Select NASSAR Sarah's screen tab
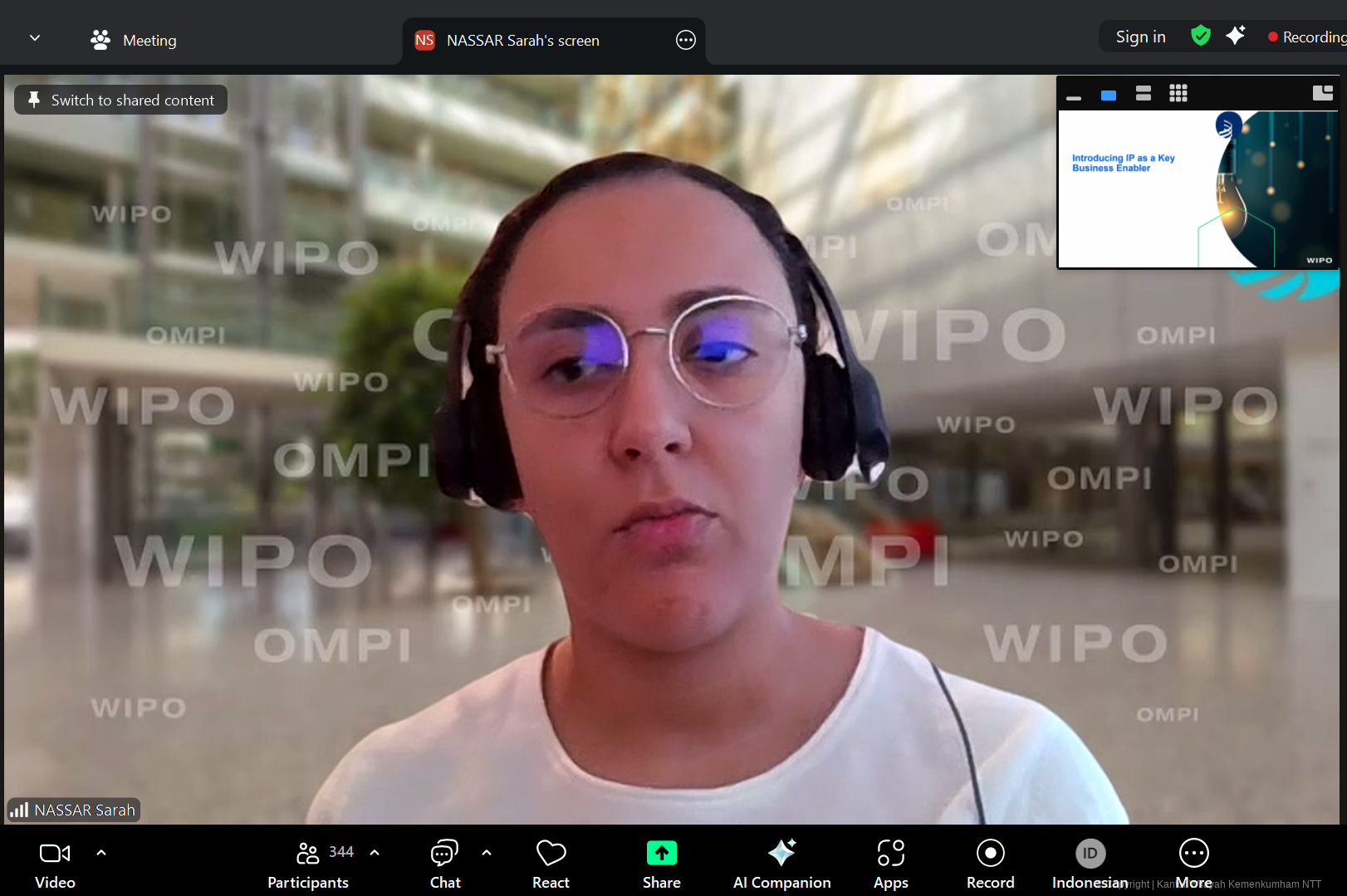 (522, 40)
